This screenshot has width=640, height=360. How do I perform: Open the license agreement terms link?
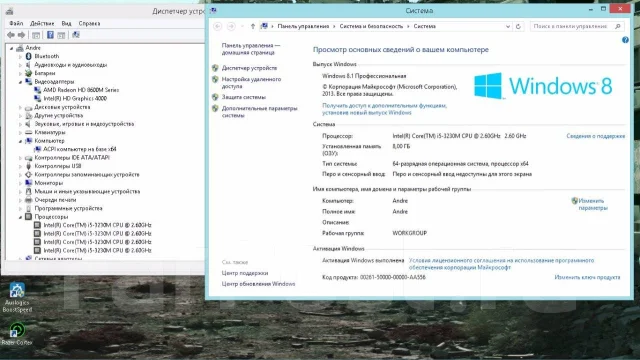[501, 264]
